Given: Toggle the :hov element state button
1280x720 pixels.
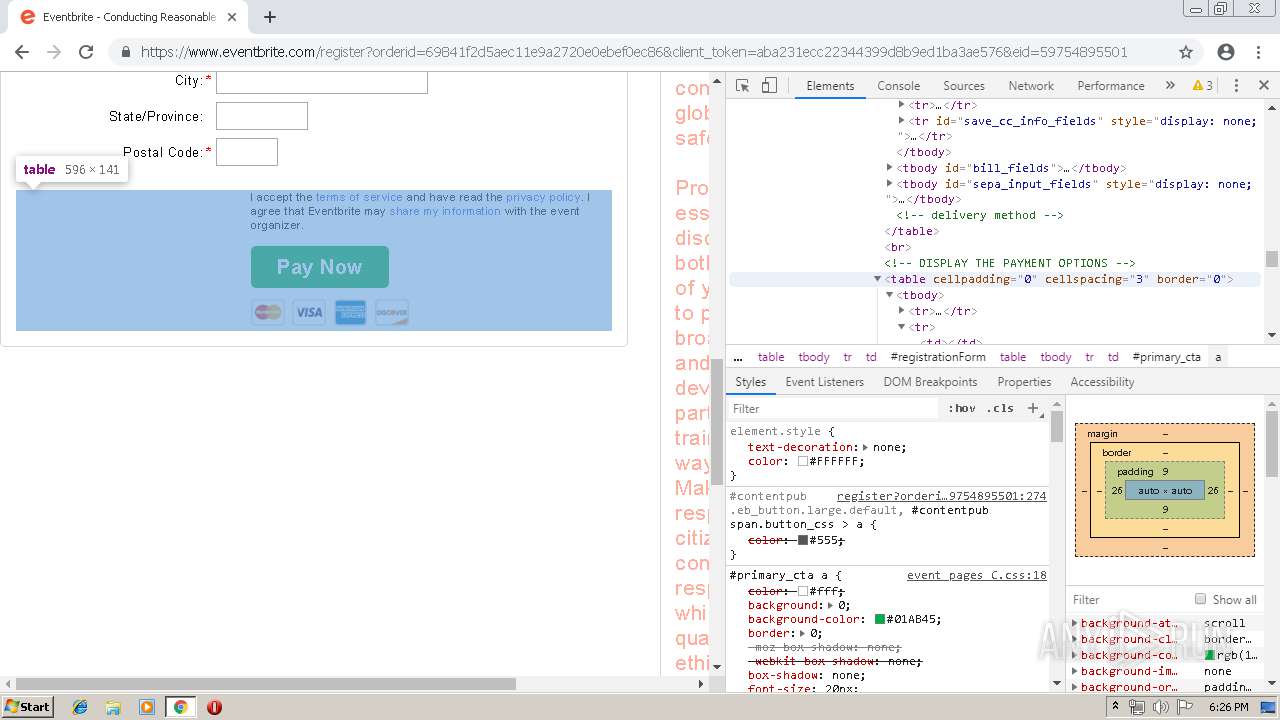Looking at the screenshot, I should point(962,408).
